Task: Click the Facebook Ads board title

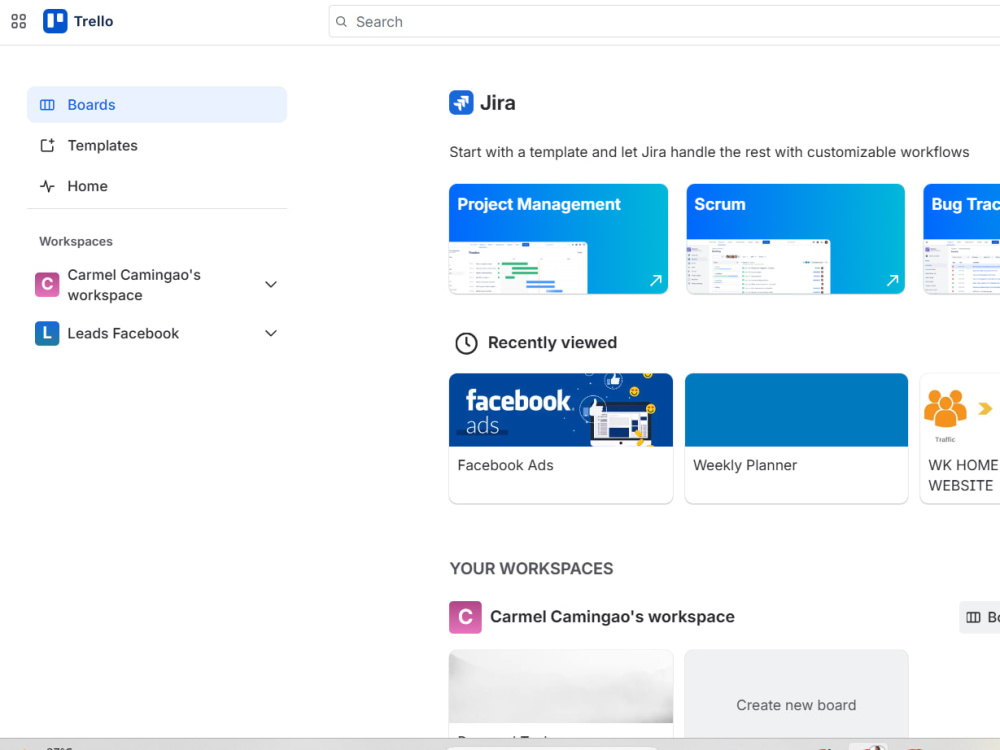Action: [506, 466]
